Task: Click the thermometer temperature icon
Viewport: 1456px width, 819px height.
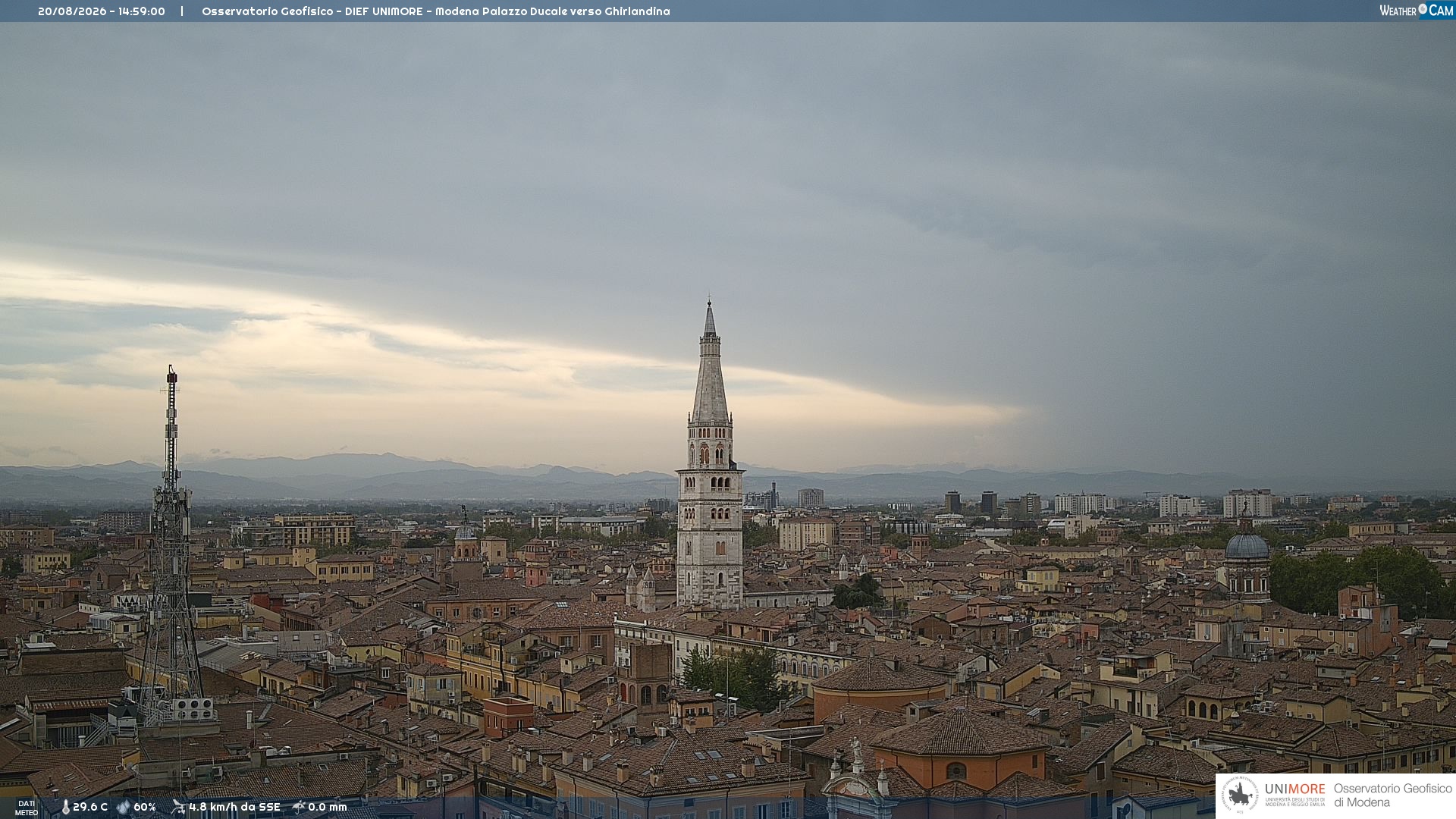Action: (x=65, y=807)
